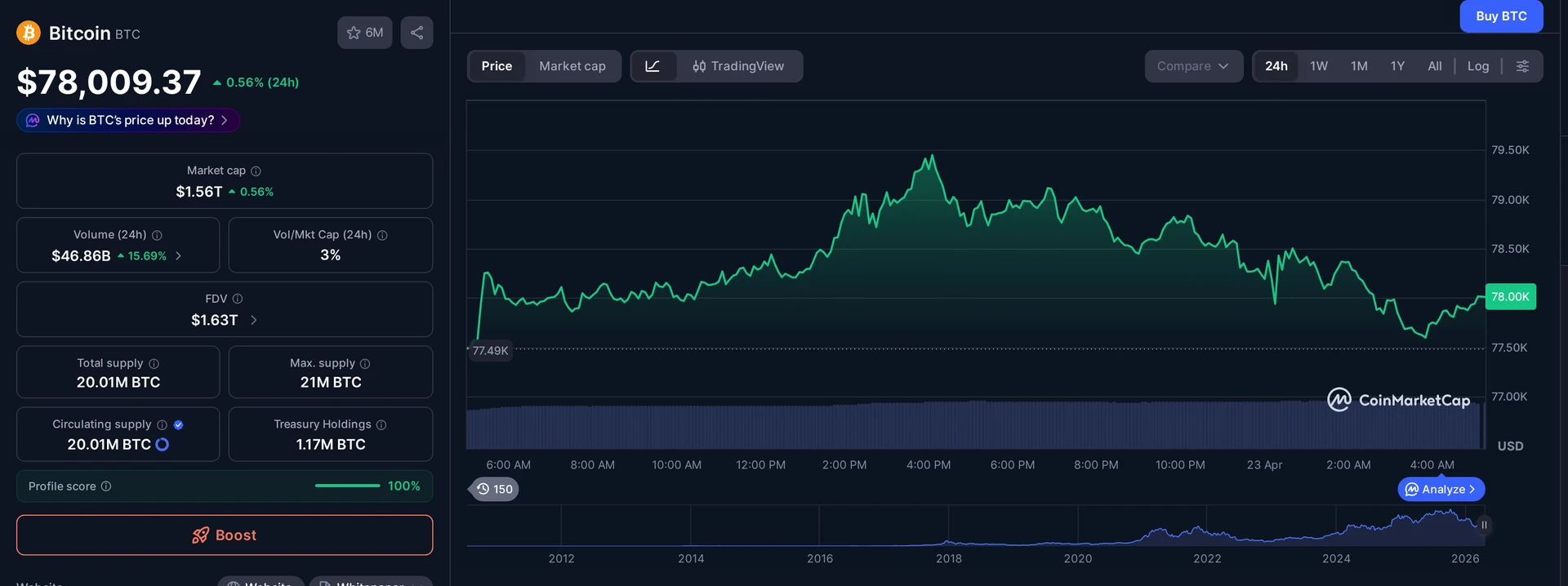
Task: Open Circulating supply info icon
Action: click(162, 424)
